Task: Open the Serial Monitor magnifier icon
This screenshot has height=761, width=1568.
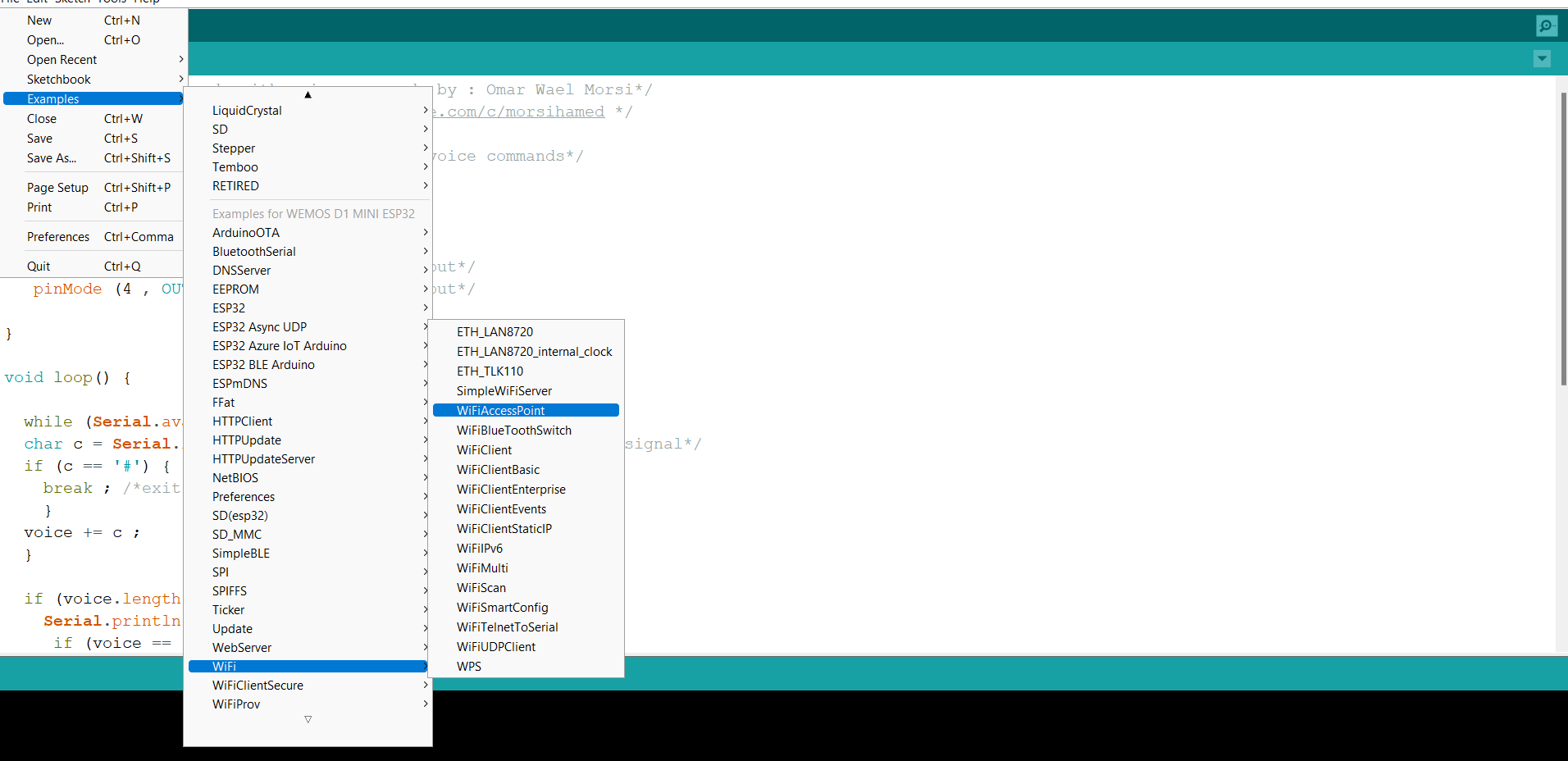Action: coord(1547,26)
